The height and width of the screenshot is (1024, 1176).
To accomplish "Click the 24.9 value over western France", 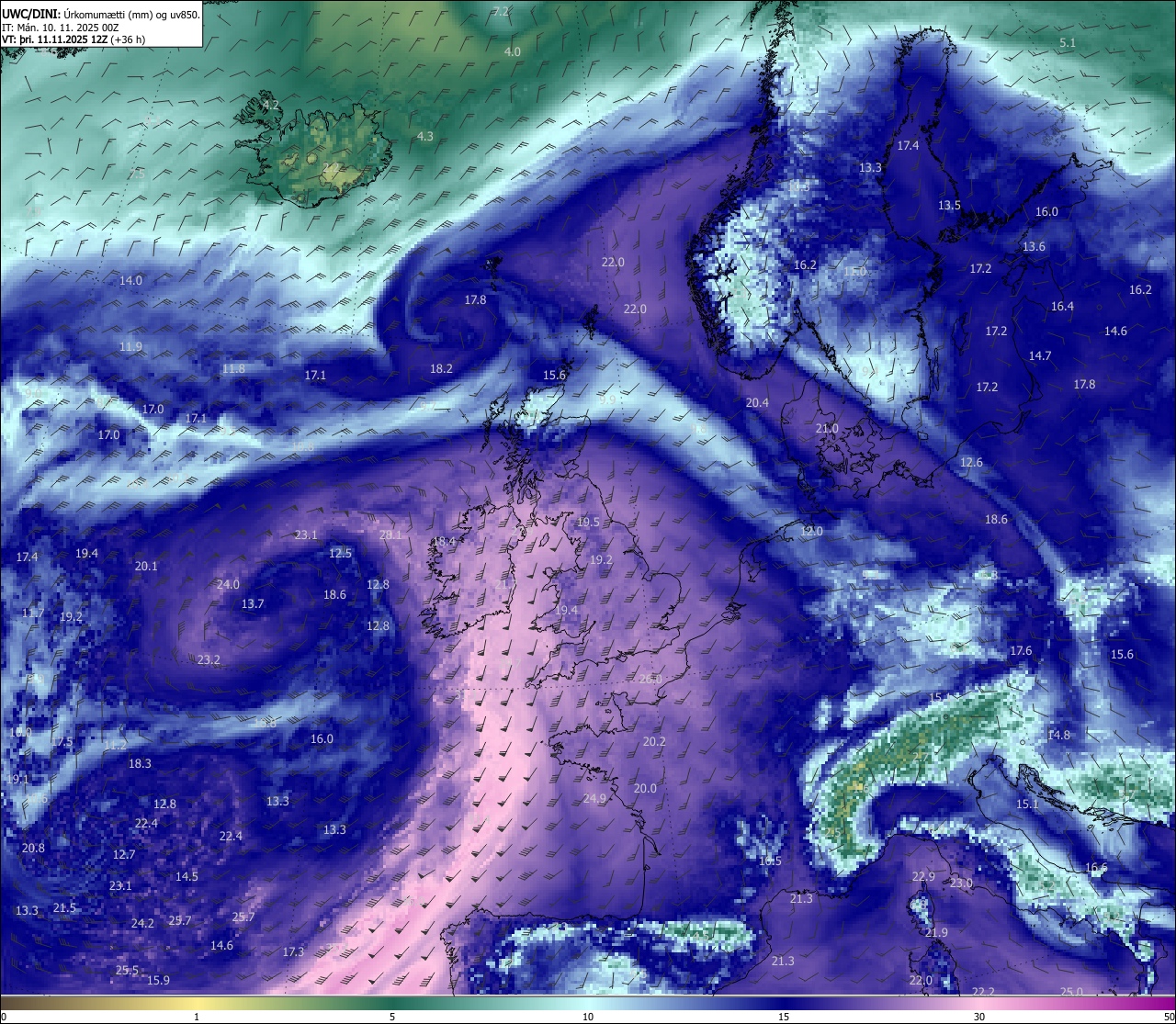I will [x=594, y=800].
